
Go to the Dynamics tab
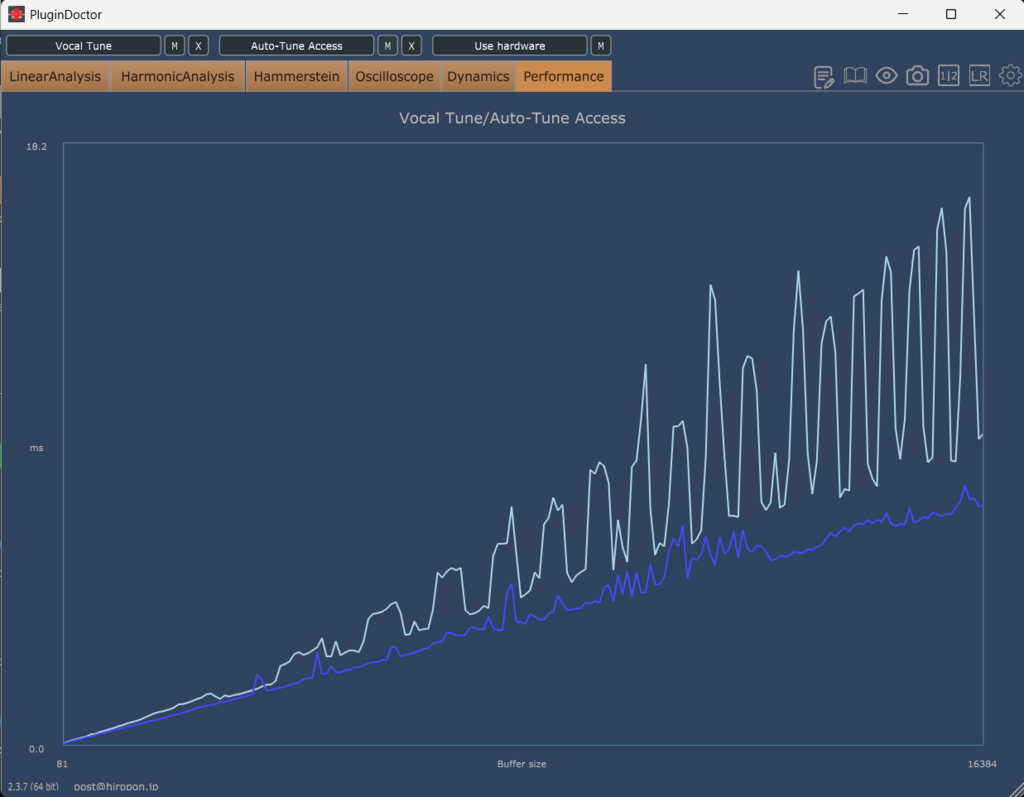tap(478, 76)
